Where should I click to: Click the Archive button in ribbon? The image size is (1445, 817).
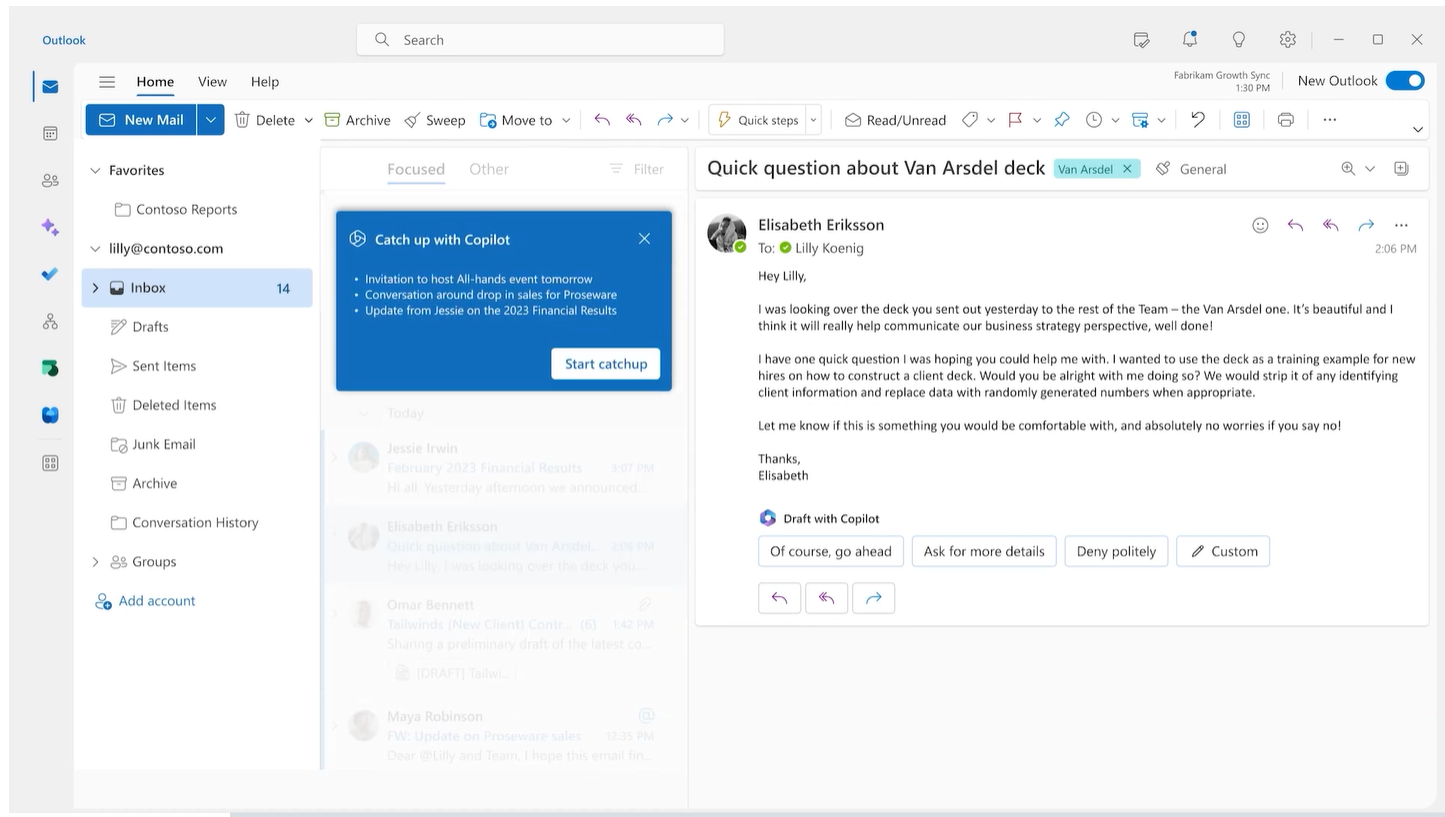[x=357, y=120]
